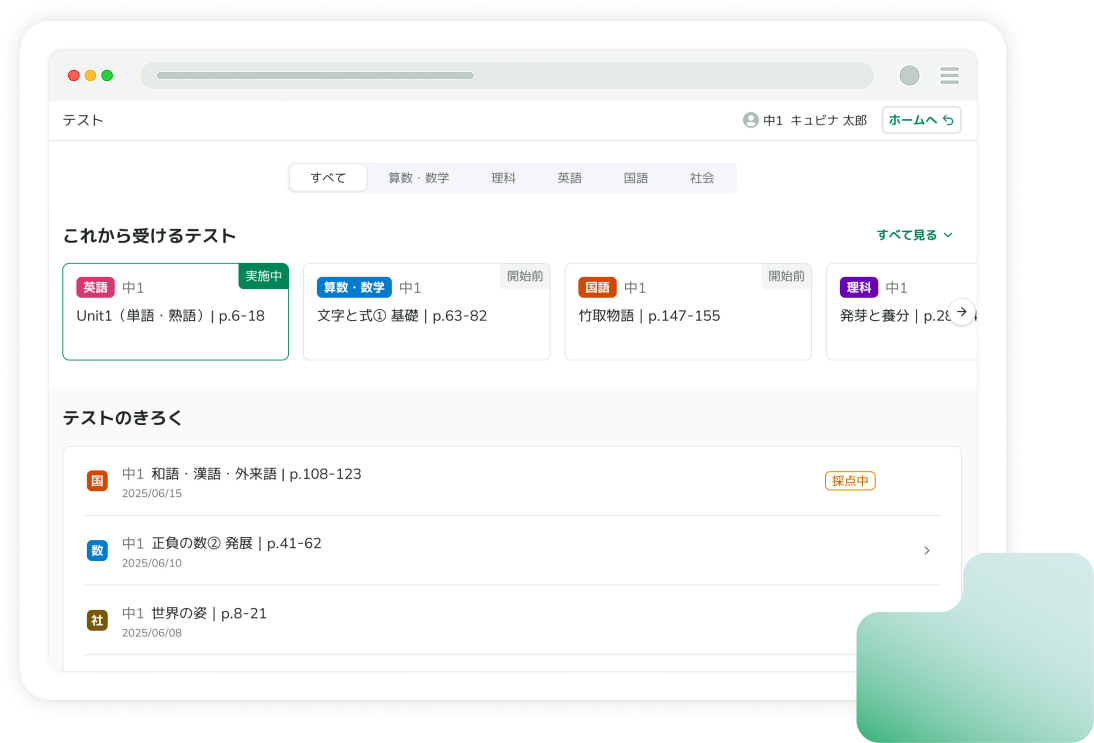Image resolution: width=1094 pixels, height=743 pixels.
Task: Click 開始前 label on 竹取物語 card
Action: click(786, 276)
